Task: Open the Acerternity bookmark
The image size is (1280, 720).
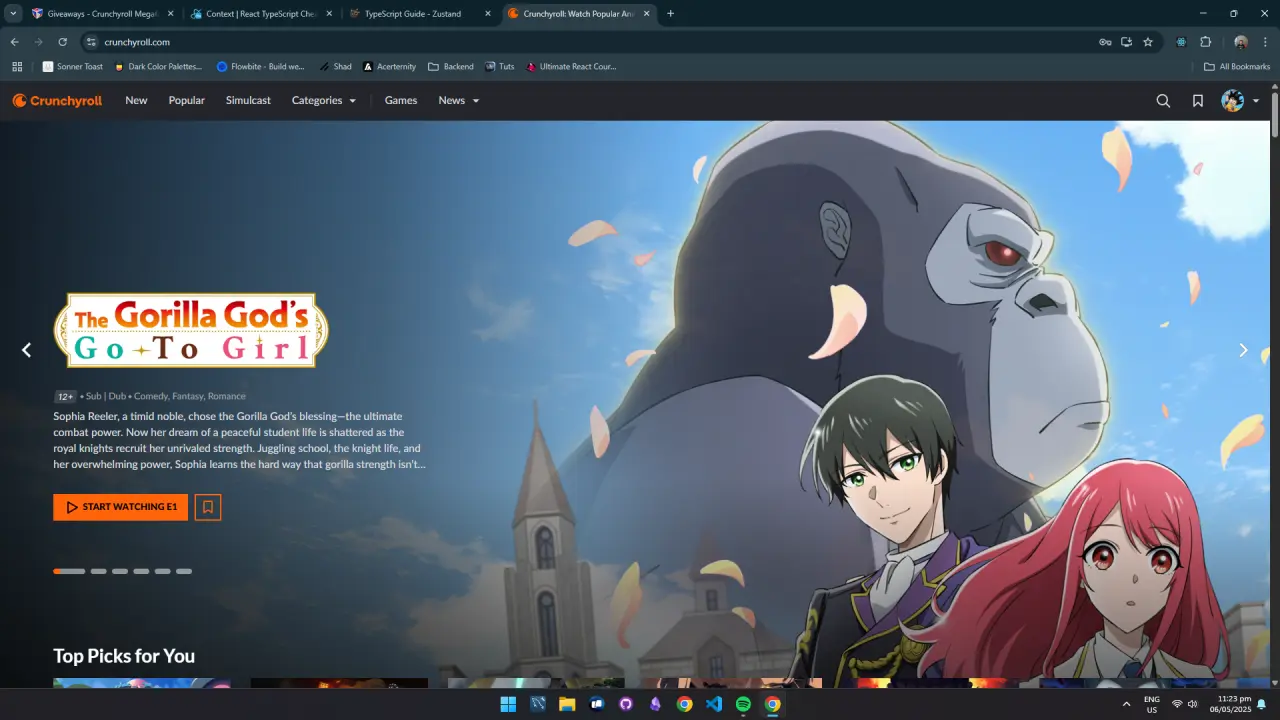Action: [x=389, y=67]
